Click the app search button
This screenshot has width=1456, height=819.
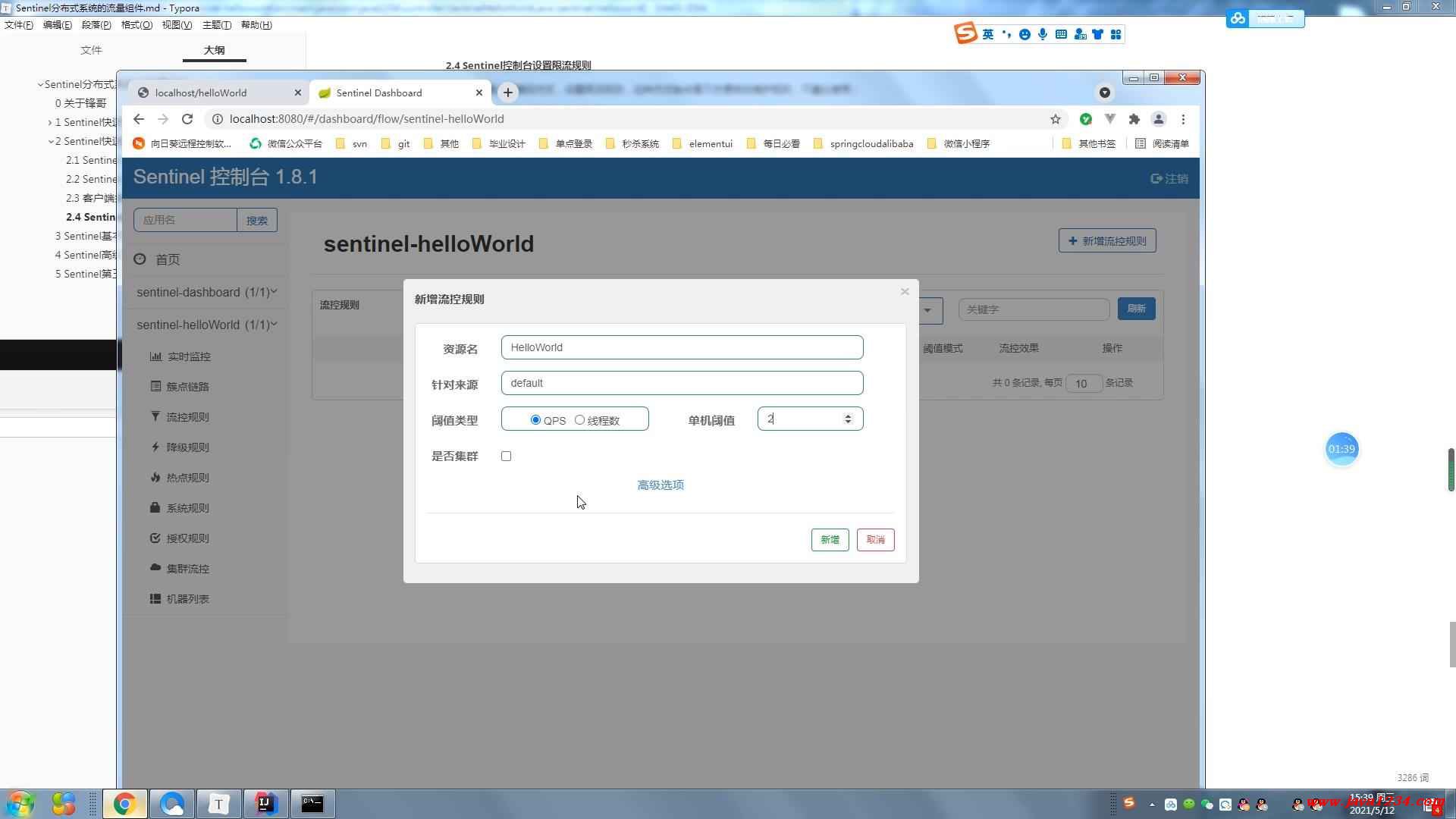[x=256, y=220]
